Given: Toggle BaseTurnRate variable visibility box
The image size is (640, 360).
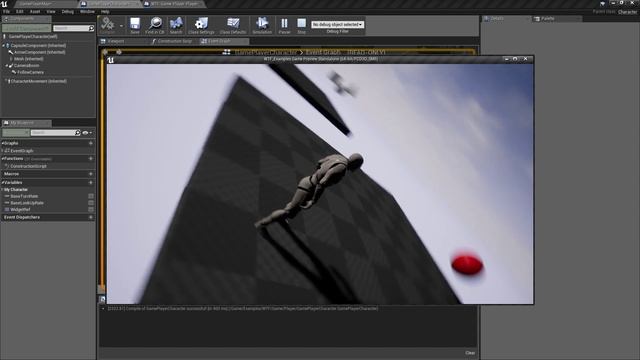Looking at the screenshot, I should [91, 196].
